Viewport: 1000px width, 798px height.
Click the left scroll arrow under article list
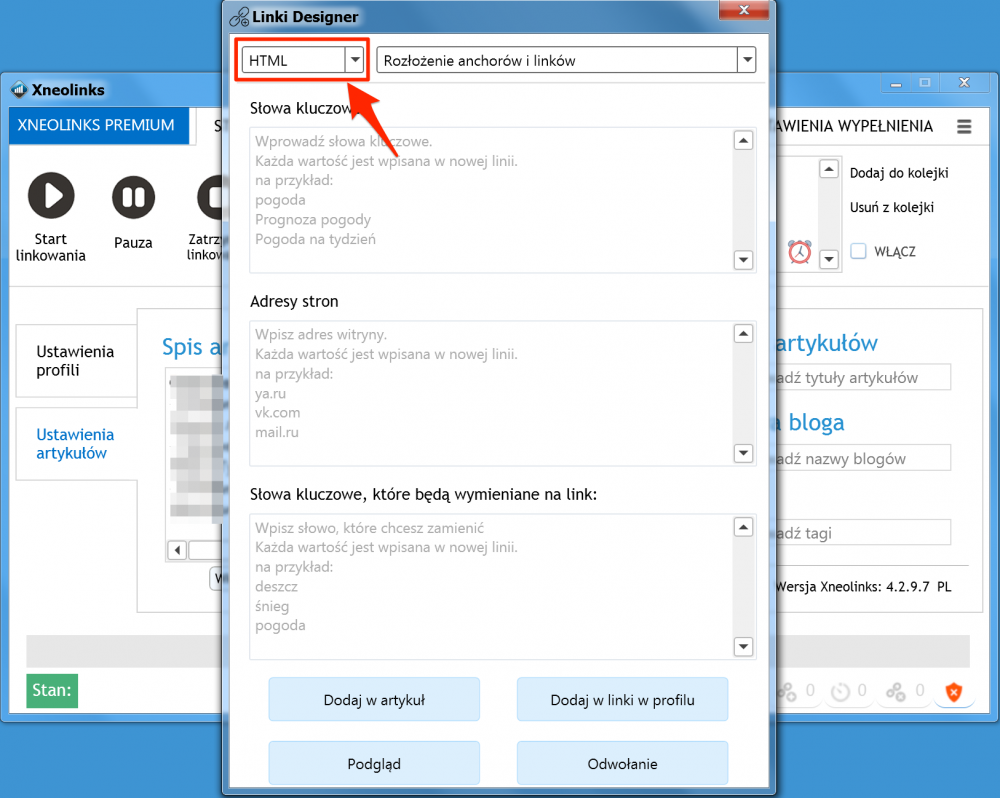(x=177, y=549)
